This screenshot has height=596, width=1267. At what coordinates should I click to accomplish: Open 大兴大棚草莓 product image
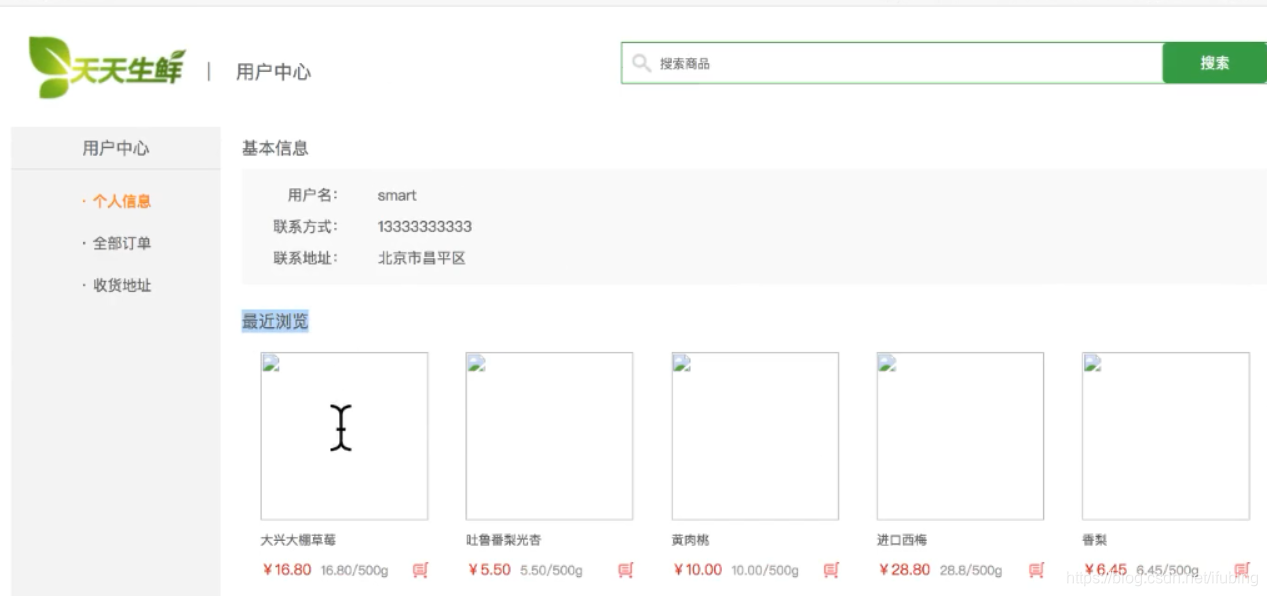344,436
